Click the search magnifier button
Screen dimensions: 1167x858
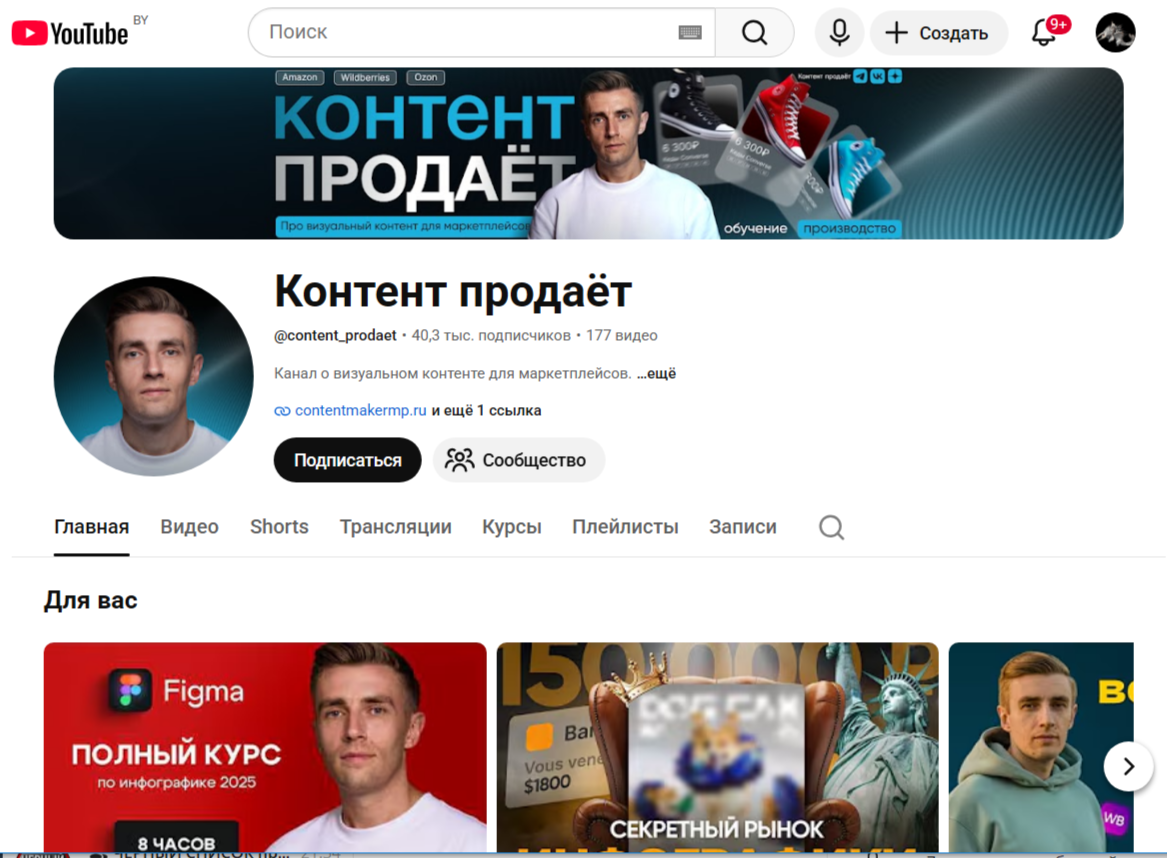tap(754, 33)
